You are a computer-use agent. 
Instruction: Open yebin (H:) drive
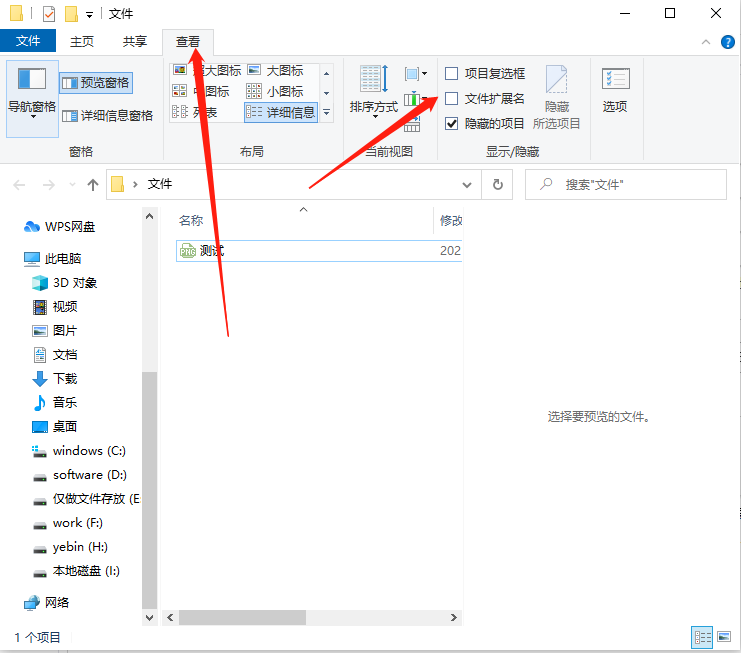70,547
